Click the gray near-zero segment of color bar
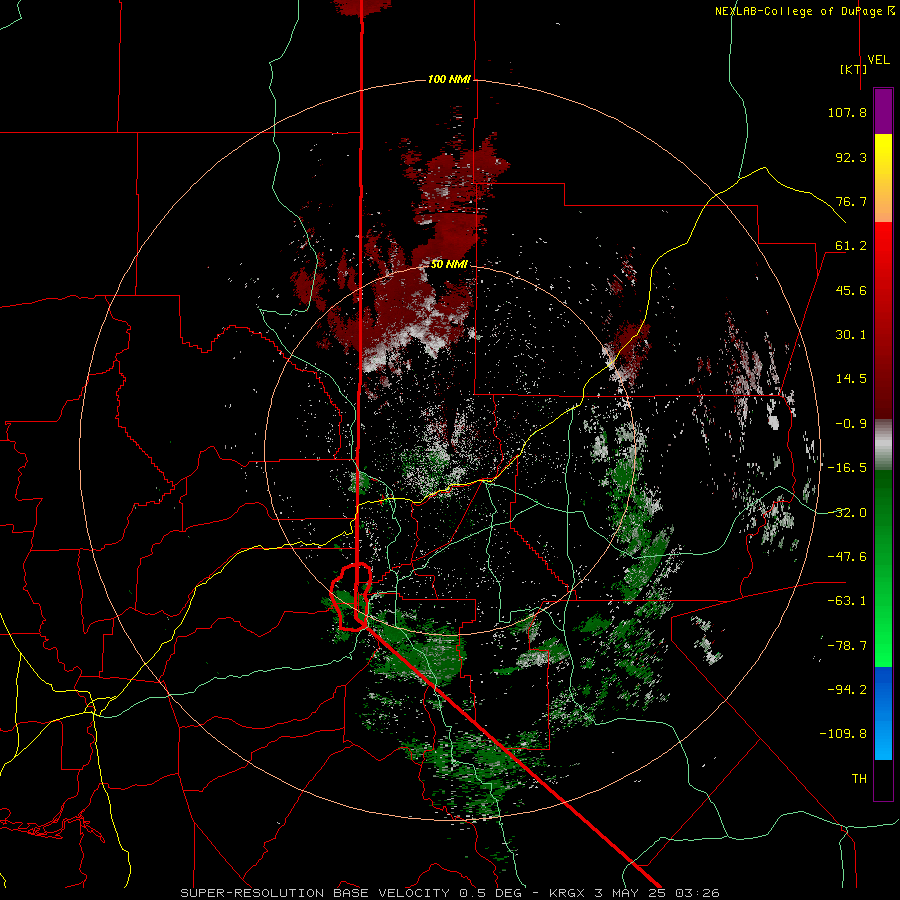This screenshot has height=900, width=900. [x=883, y=443]
